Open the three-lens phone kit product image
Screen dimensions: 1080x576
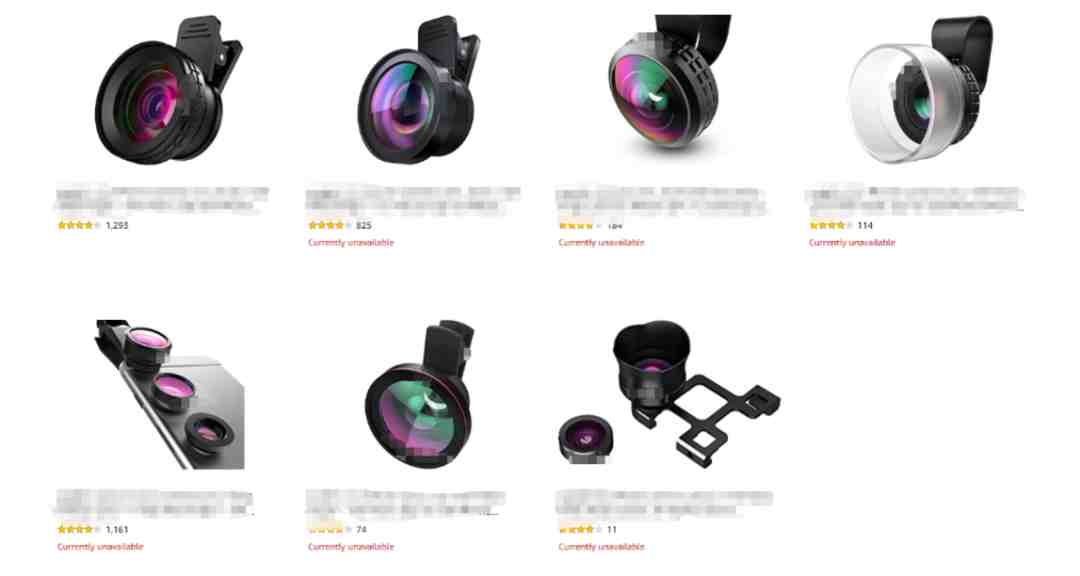click(170, 394)
